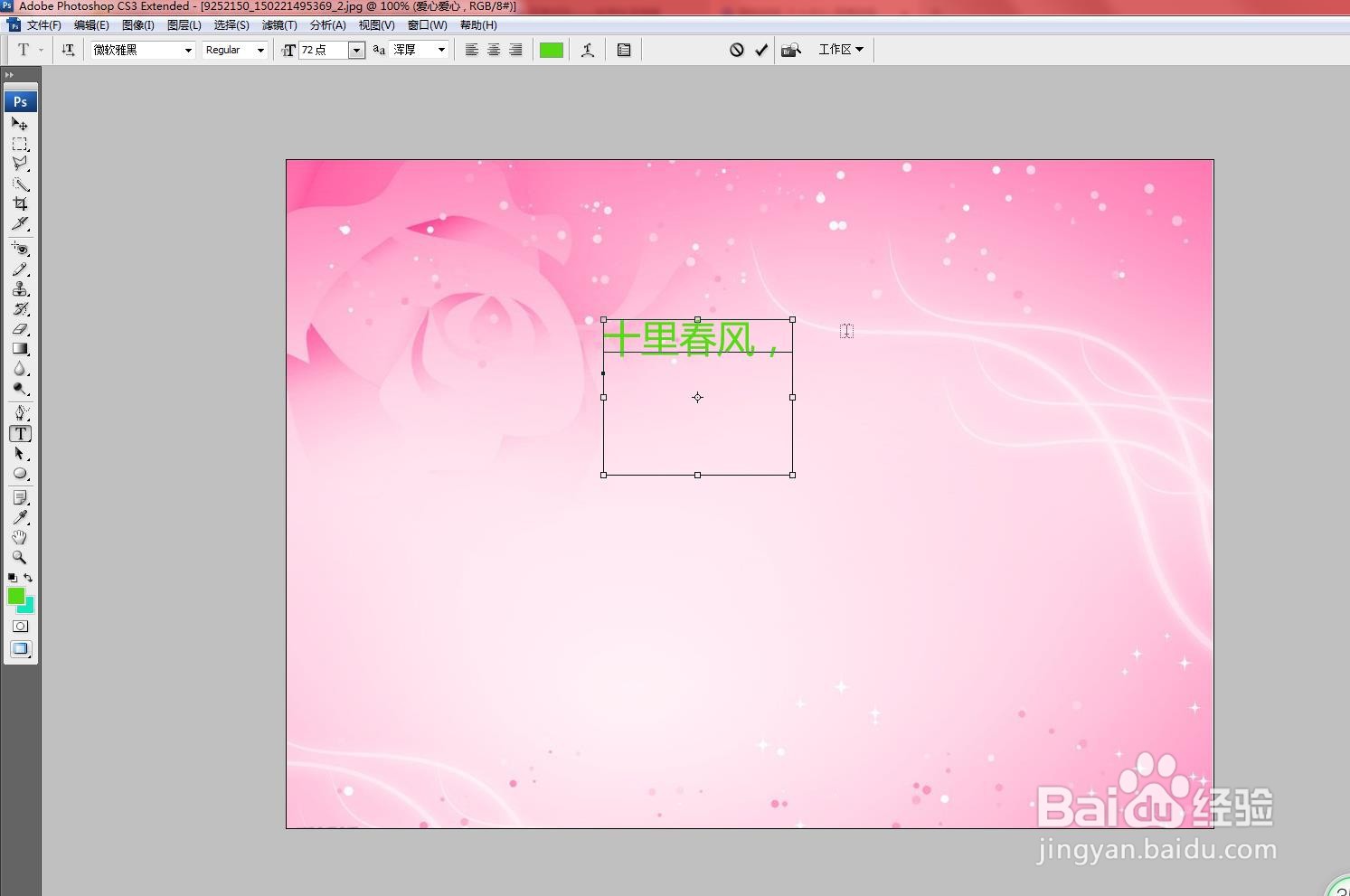
Task: Open the 编辑(E) menu
Action: (91, 25)
